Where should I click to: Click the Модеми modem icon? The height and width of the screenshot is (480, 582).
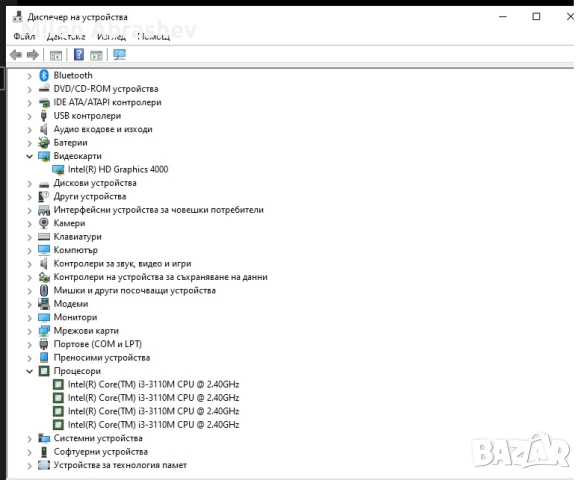click(44, 304)
